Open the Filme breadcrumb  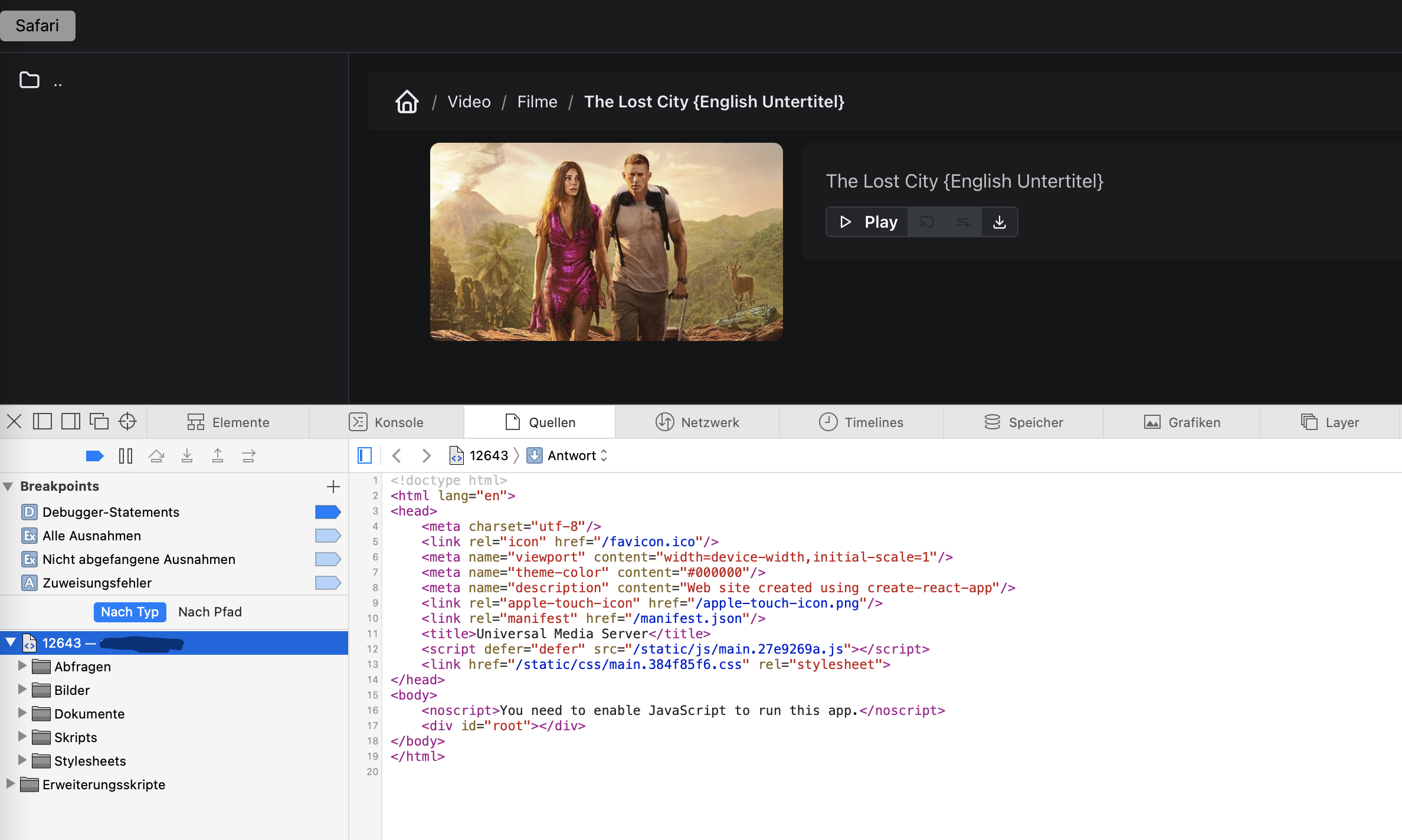[538, 101]
